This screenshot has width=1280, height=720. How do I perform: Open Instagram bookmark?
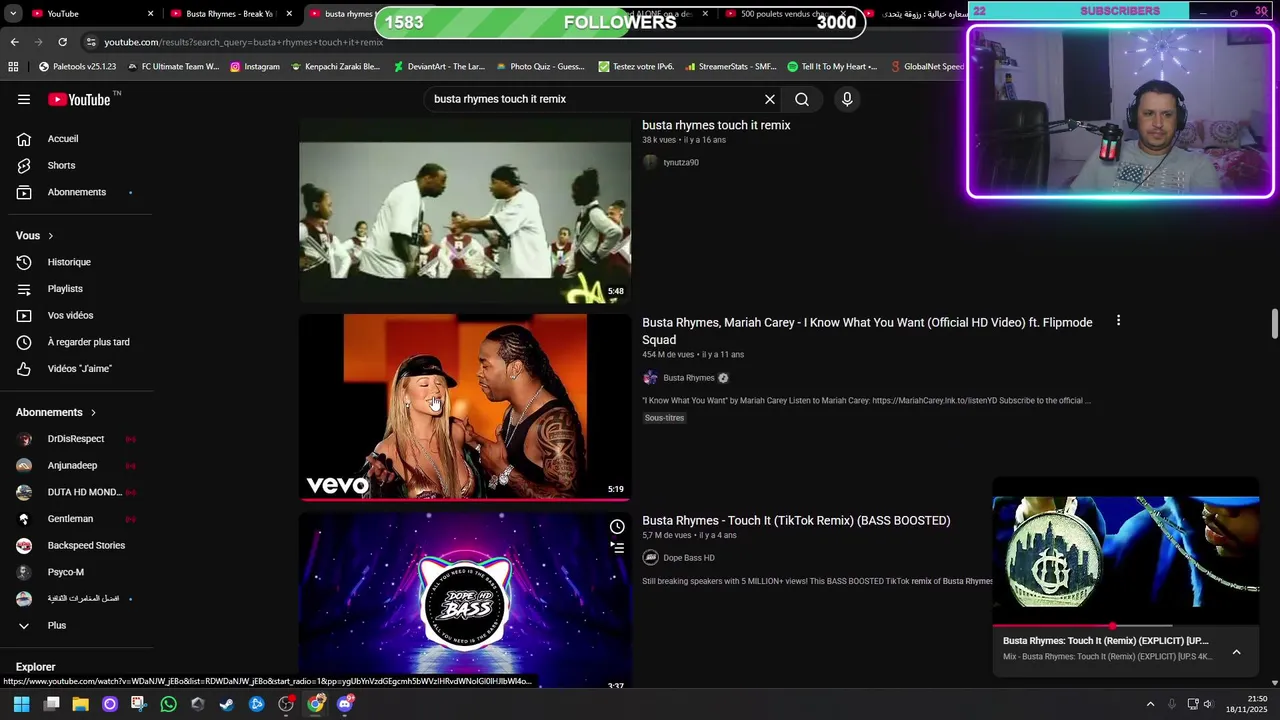(x=255, y=67)
